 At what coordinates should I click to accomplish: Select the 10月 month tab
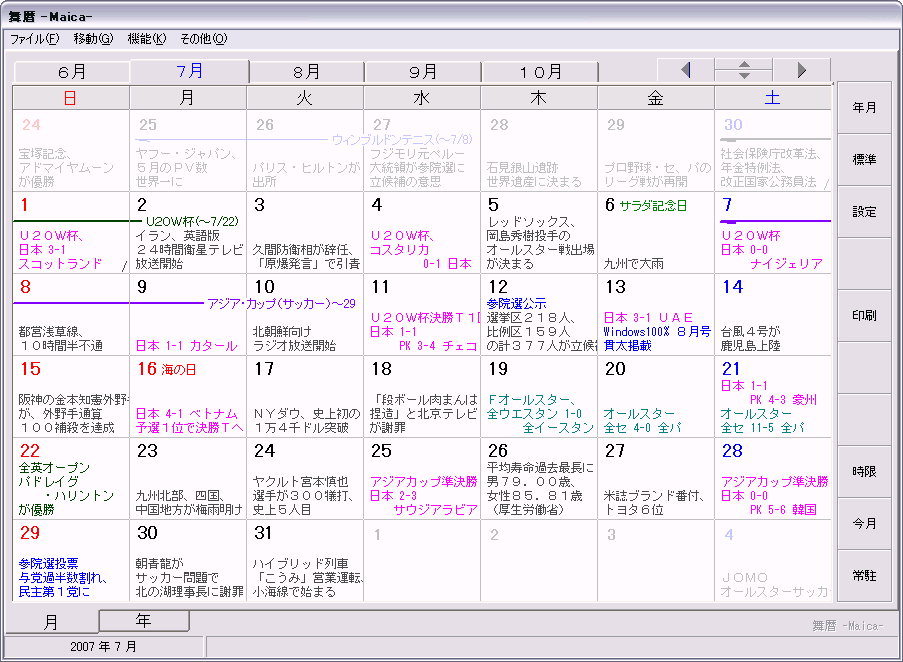[540, 72]
